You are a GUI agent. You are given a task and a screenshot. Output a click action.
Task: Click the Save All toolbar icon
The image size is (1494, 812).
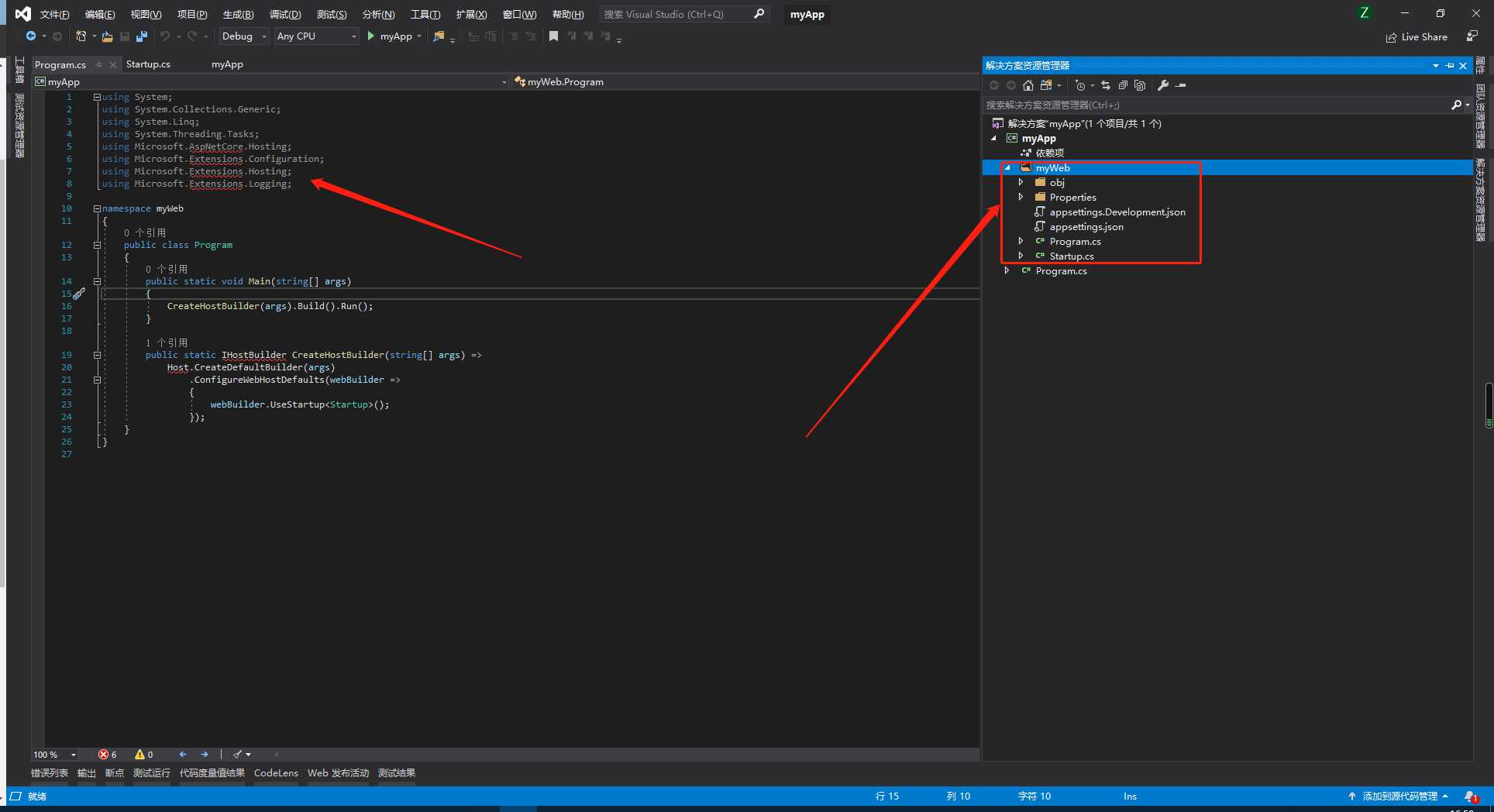coord(141,36)
